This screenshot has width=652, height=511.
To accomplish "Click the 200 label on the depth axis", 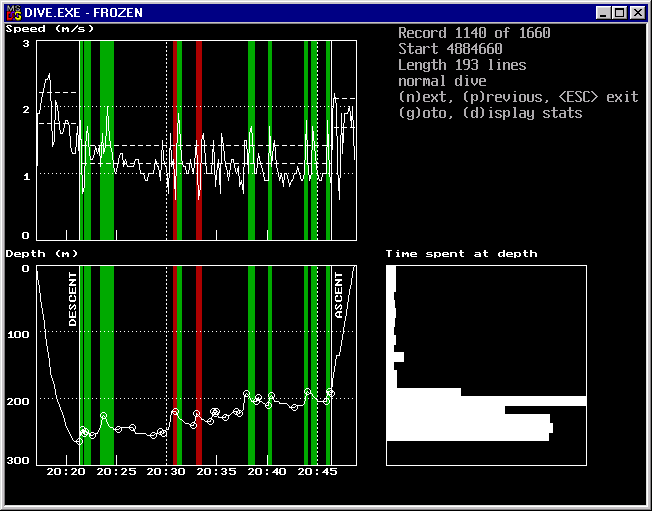I will (x=18, y=402).
